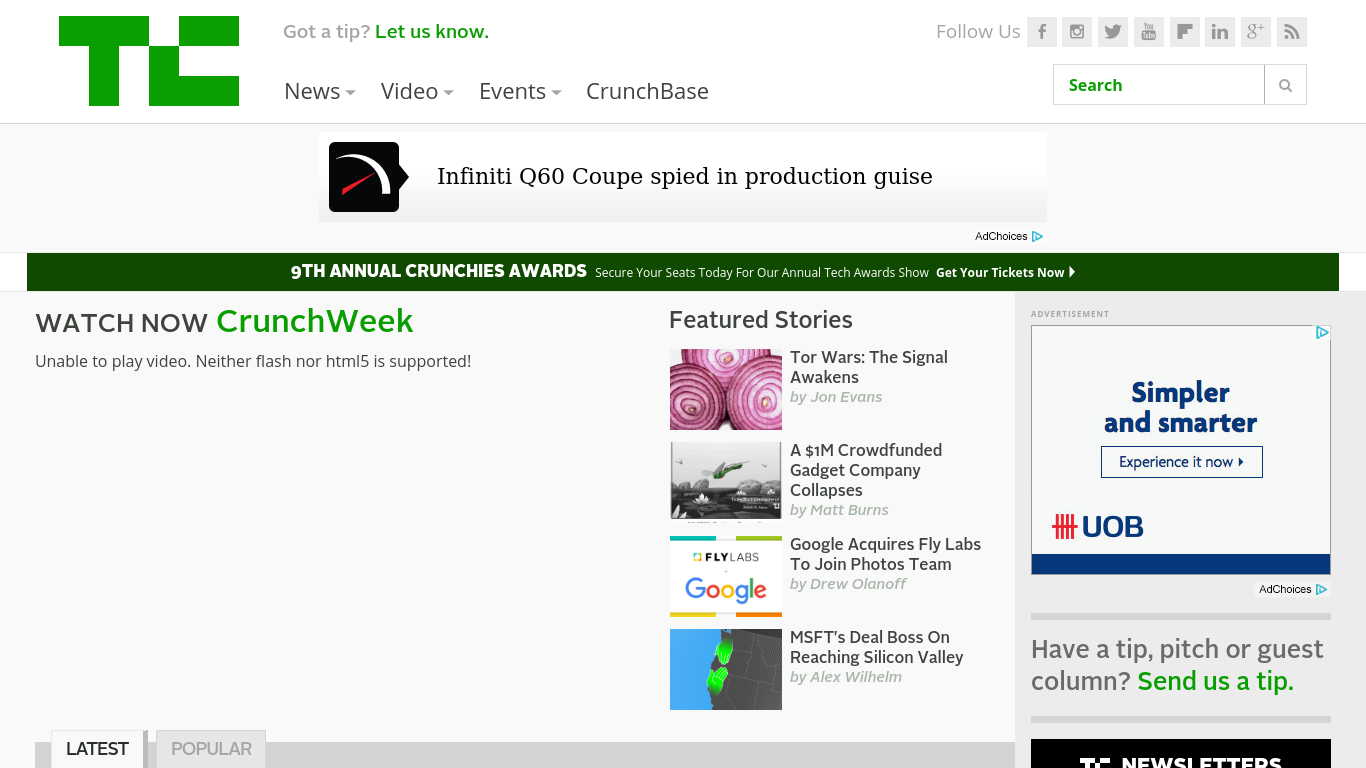Open the CrunchBase menu item
This screenshot has width=1366, height=768.
click(647, 91)
